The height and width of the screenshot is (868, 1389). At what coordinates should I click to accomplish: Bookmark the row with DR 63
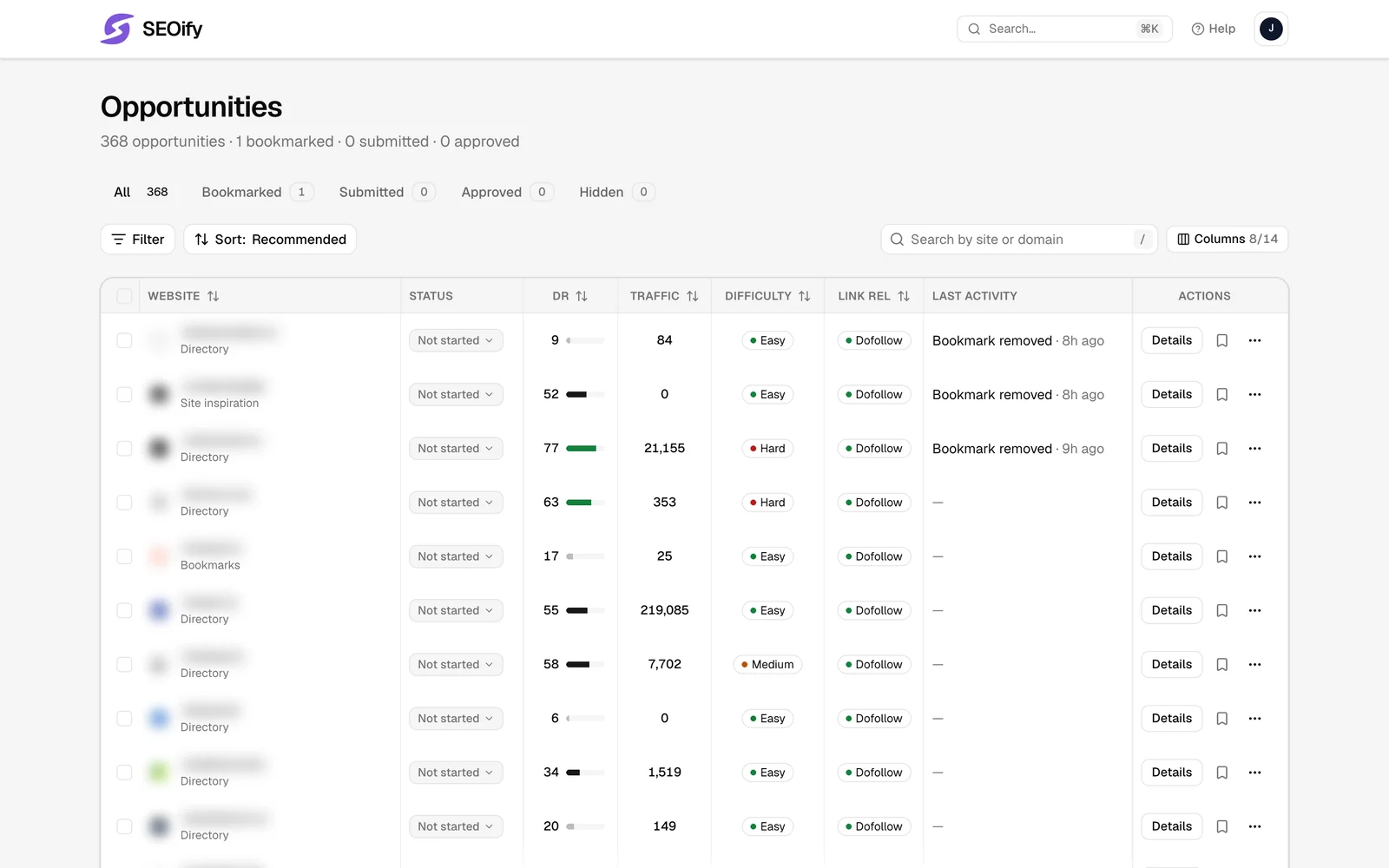1222,503
